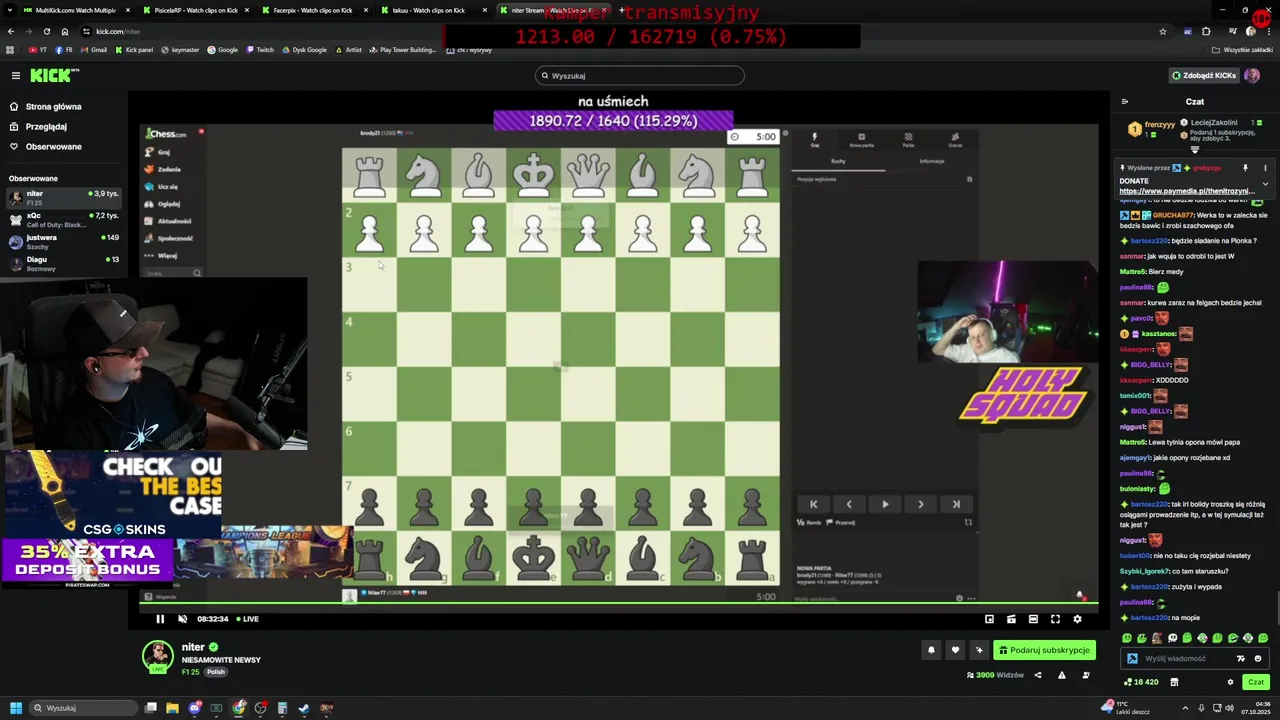The width and height of the screenshot is (1280, 720).
Task: Jump to LIVE indicator in player
Action: (x=247, y=619)
